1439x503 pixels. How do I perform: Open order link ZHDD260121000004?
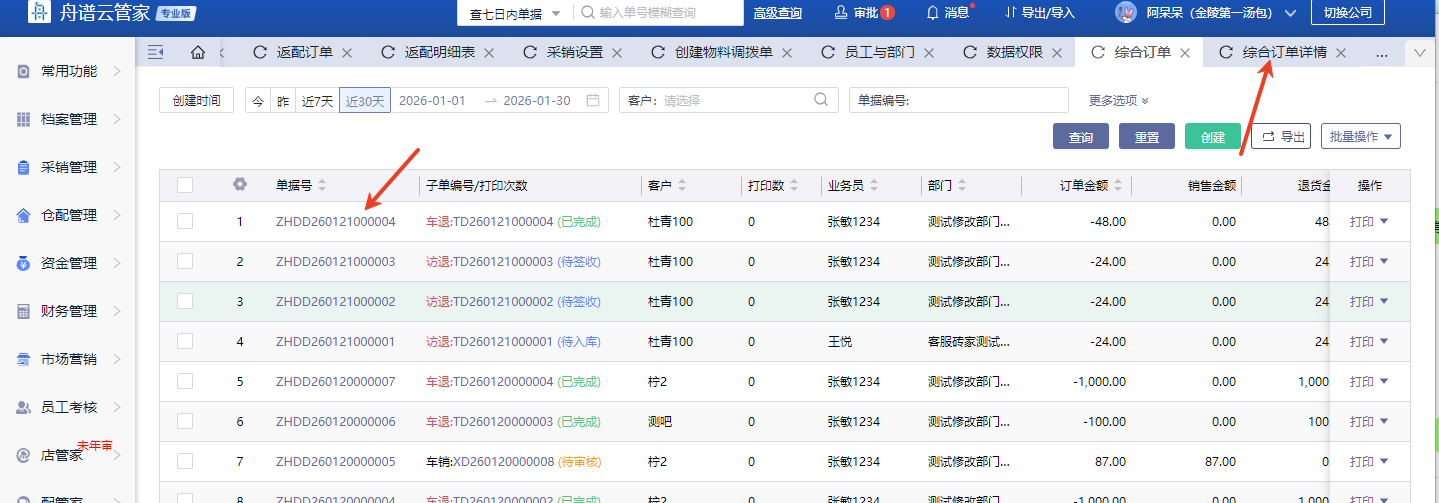point(335,221)
